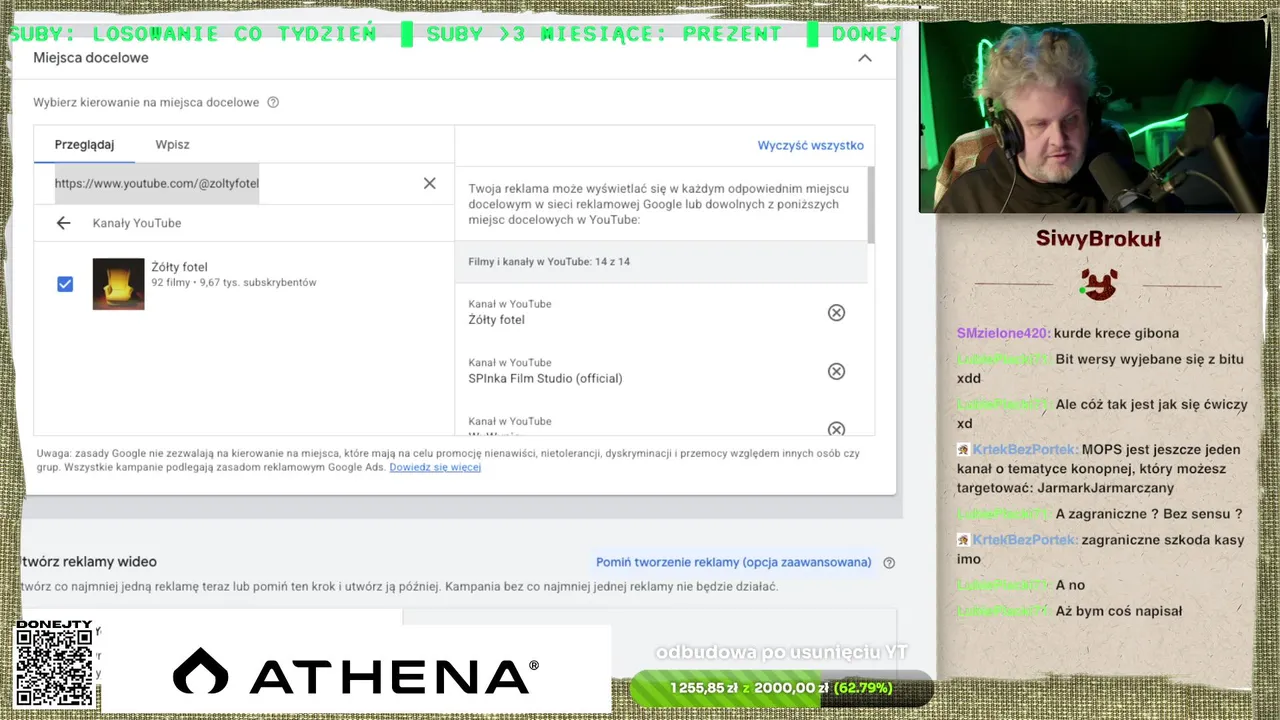Collapse the Miejsca docelowe section chevron
This screenshot has height=720, width=1280.
click(x=864, y=58)
